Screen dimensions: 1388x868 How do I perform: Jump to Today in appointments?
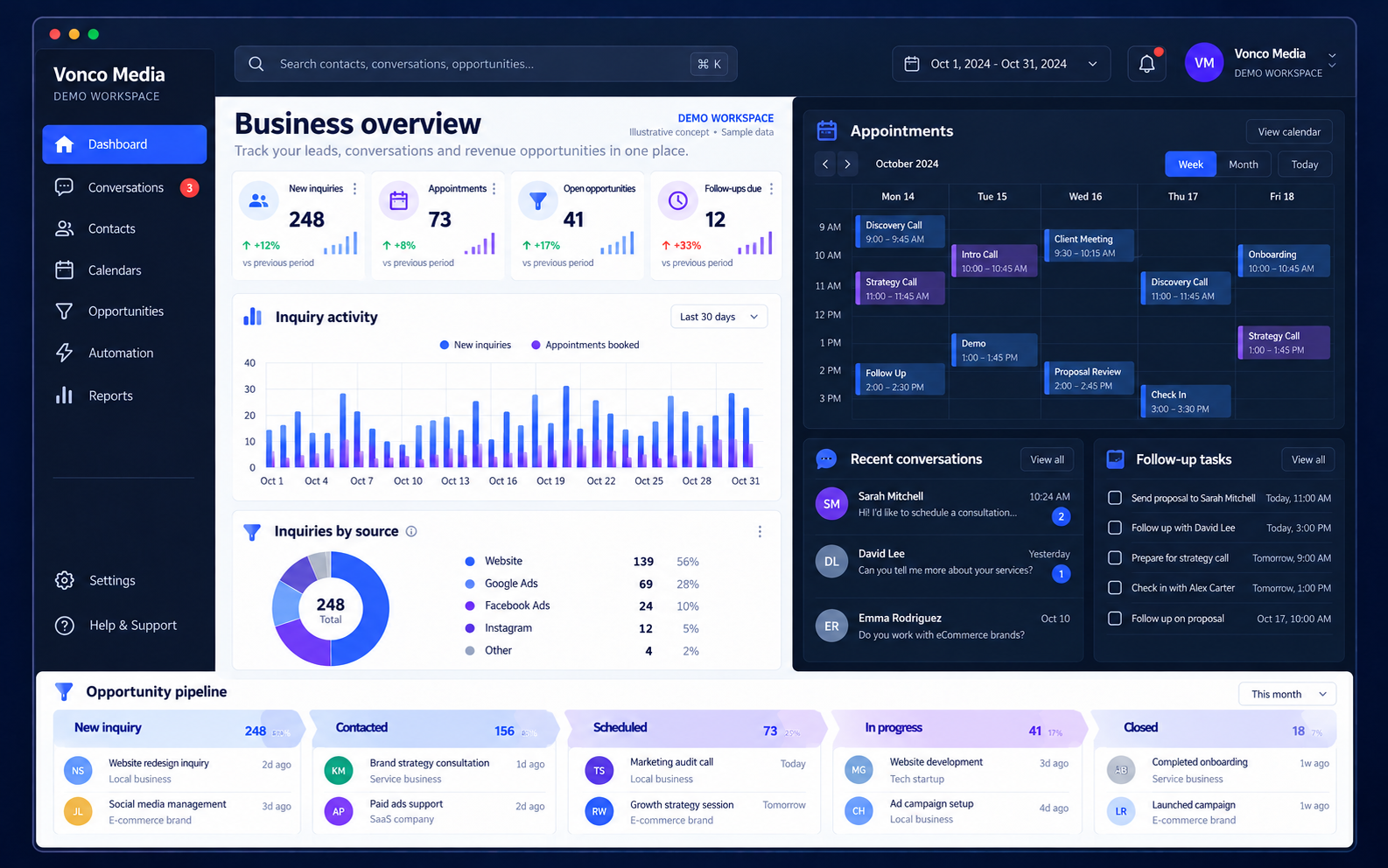point(1304,164)
